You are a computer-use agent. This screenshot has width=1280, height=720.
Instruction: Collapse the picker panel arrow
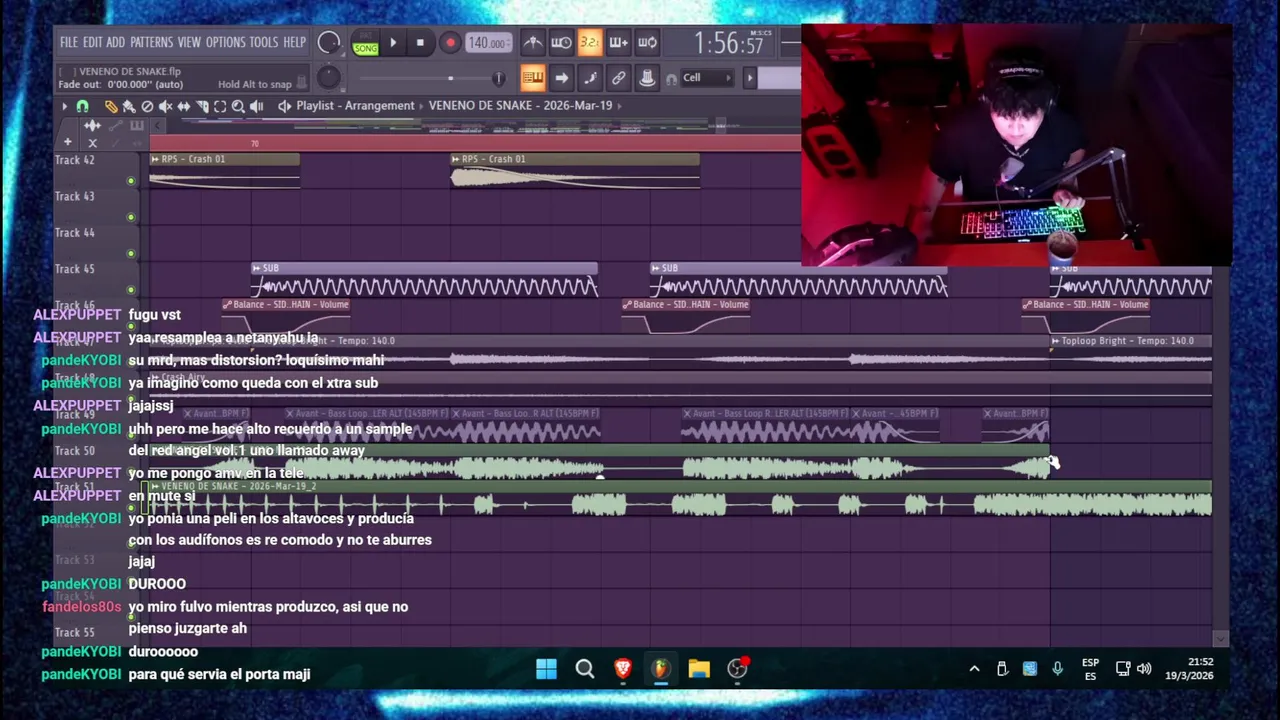point(157,125)
